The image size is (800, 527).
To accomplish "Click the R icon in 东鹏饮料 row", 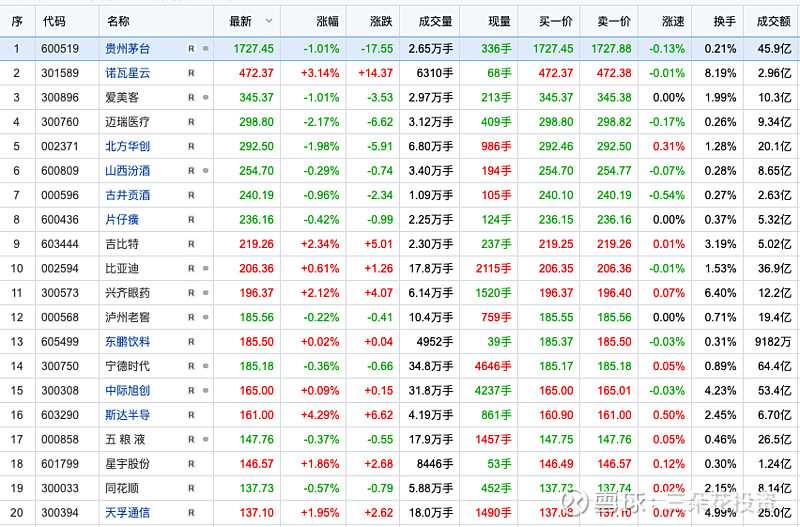I will point(191,342).
